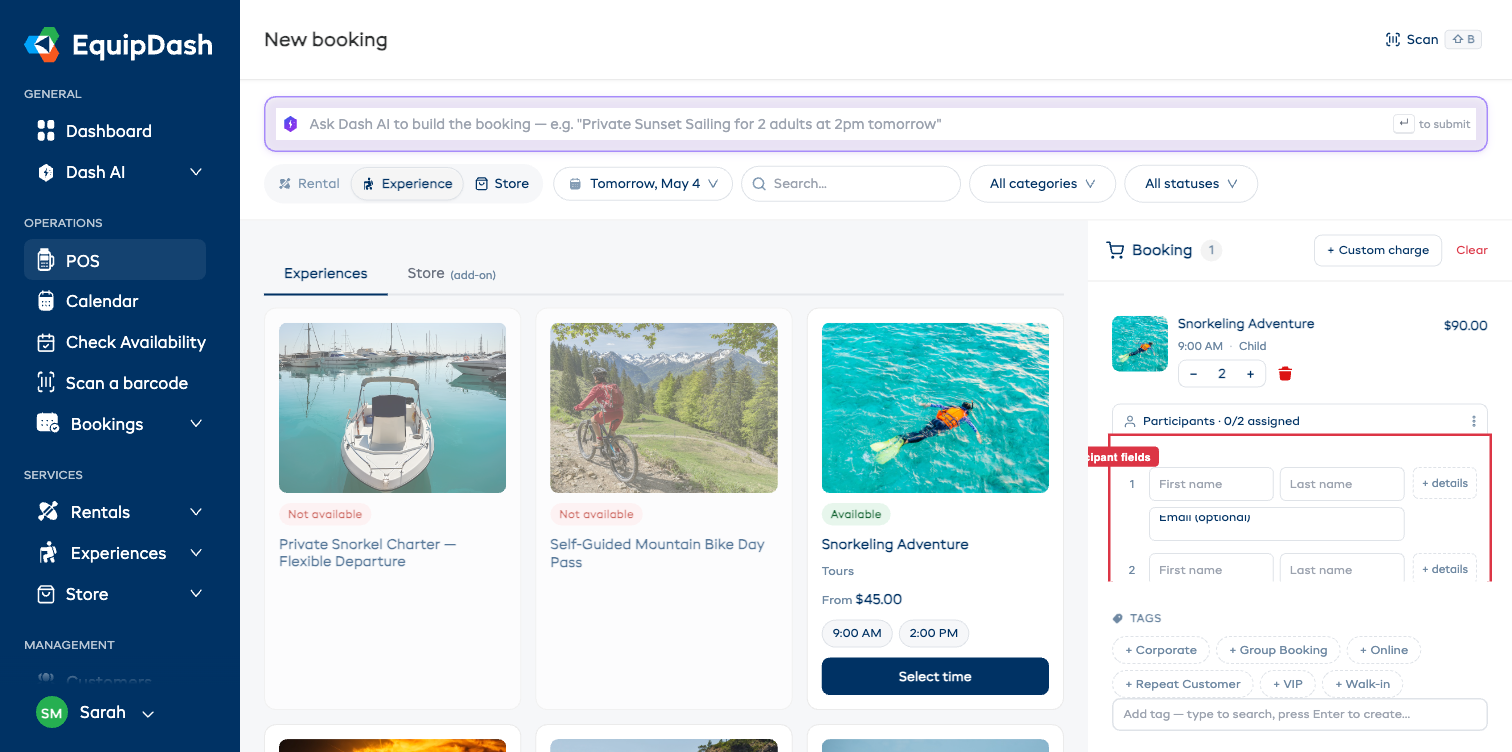Click the Dash AI icon in prompt bar
This screenshot has width=1512, height=752.
[x=291, y=124]
